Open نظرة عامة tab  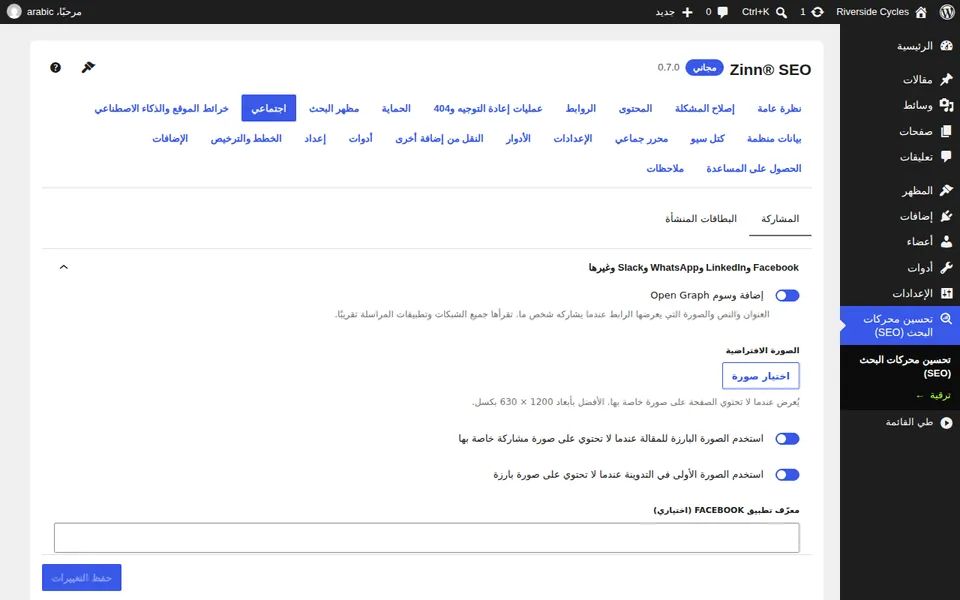tap(779, 108)
